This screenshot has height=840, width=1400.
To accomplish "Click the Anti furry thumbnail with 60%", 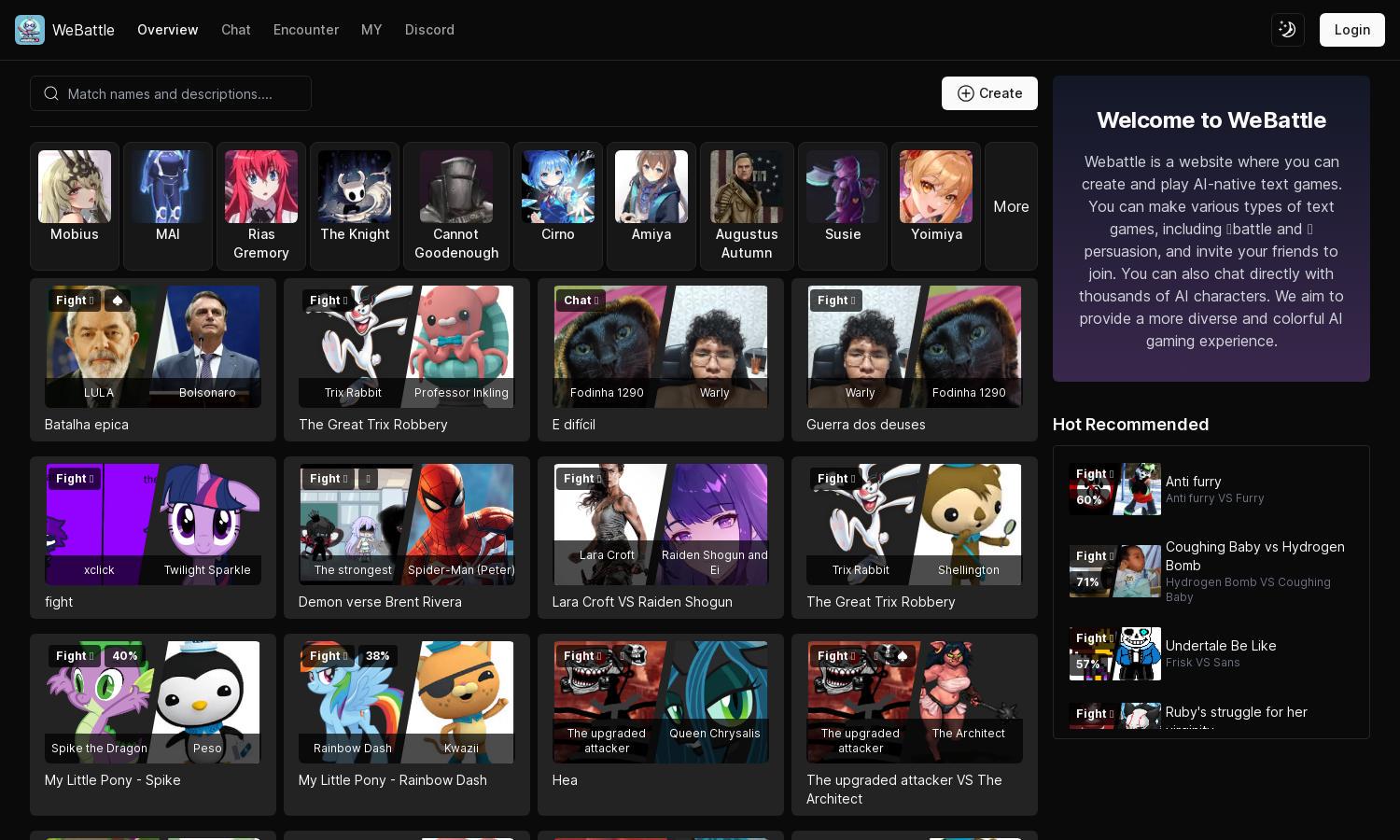I will pyautogui.click(x=1115, y=489).
